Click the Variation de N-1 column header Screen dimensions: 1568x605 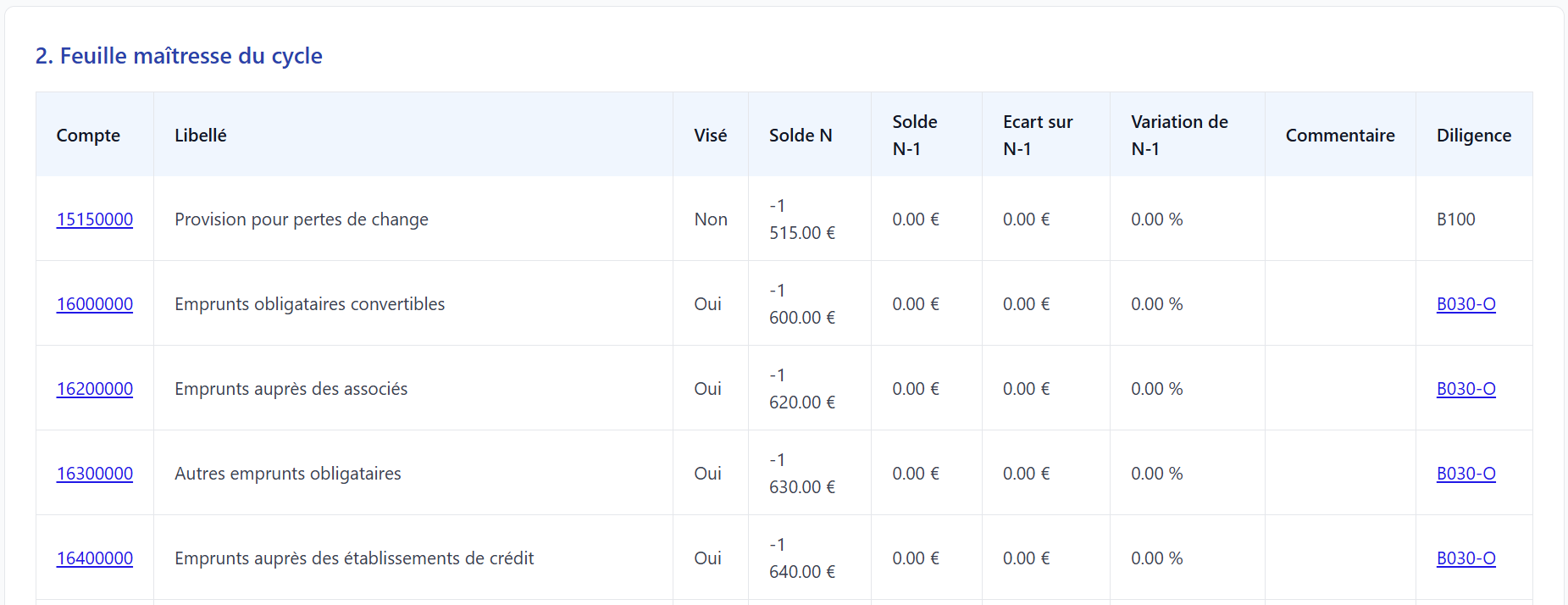(x=1179, y=135)
